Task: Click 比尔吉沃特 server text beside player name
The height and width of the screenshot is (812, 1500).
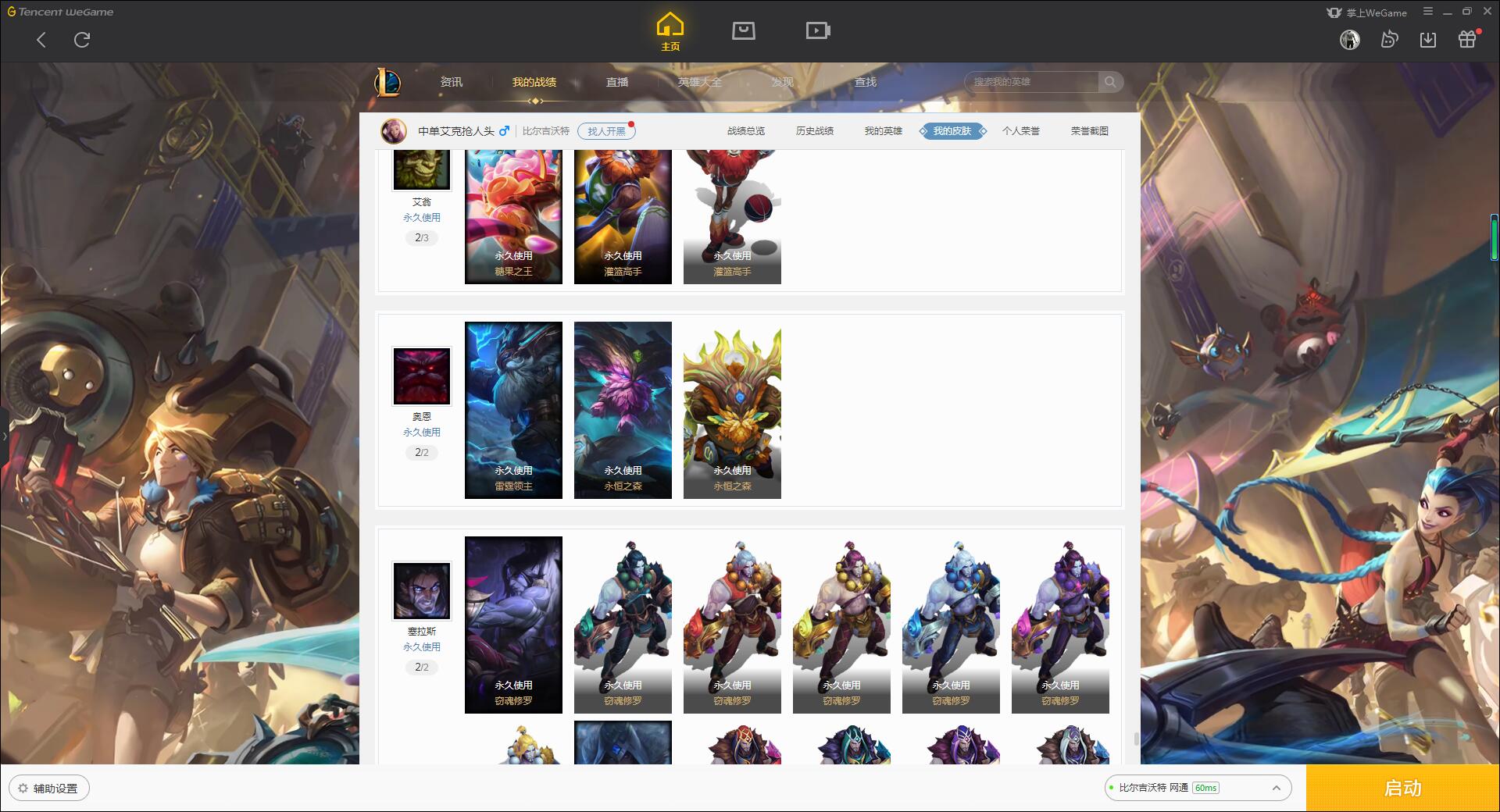Action: coord(546,131)
